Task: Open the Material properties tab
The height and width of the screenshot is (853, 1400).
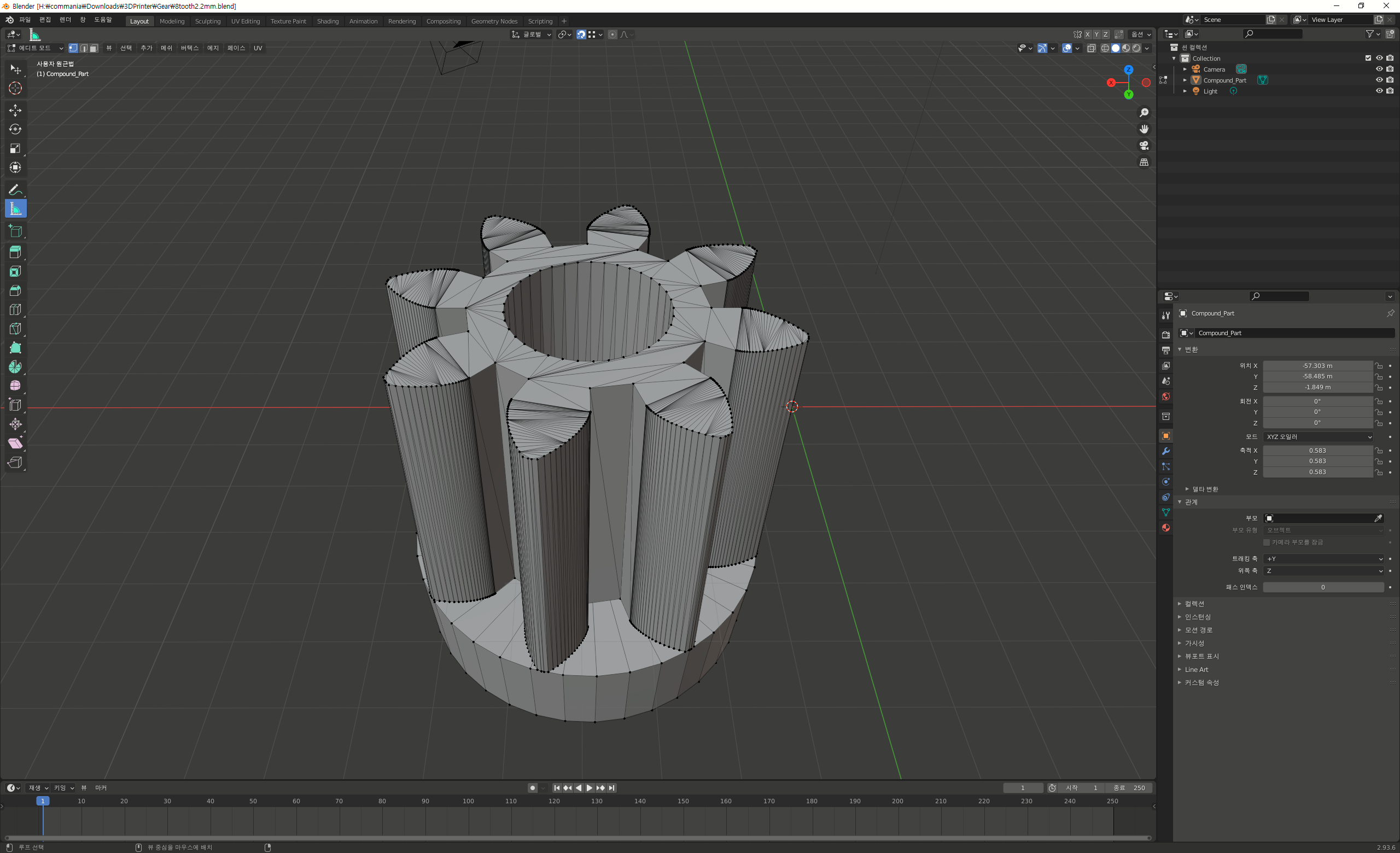Action: pos(1166,528)
